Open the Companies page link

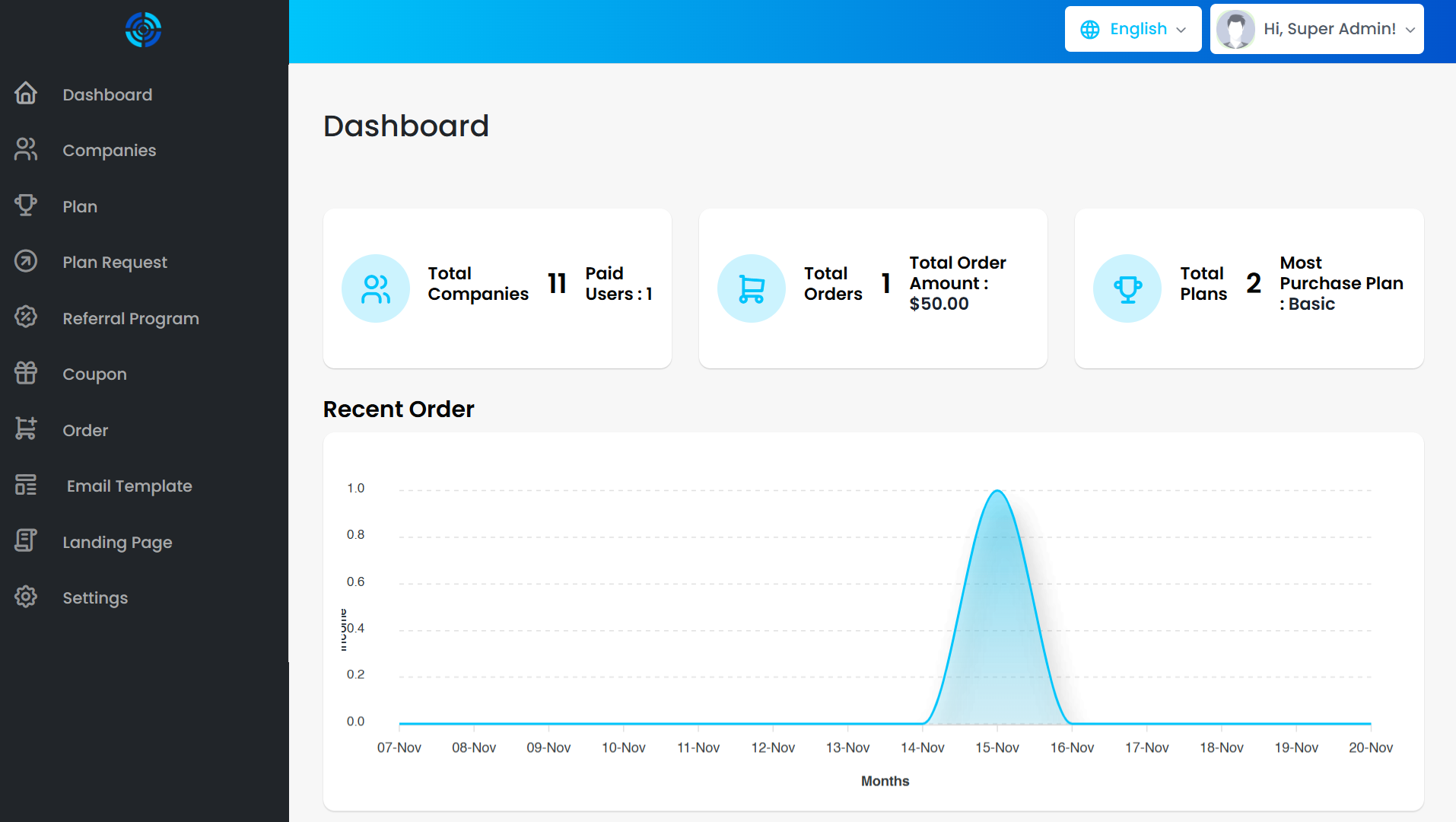(109, 150)
